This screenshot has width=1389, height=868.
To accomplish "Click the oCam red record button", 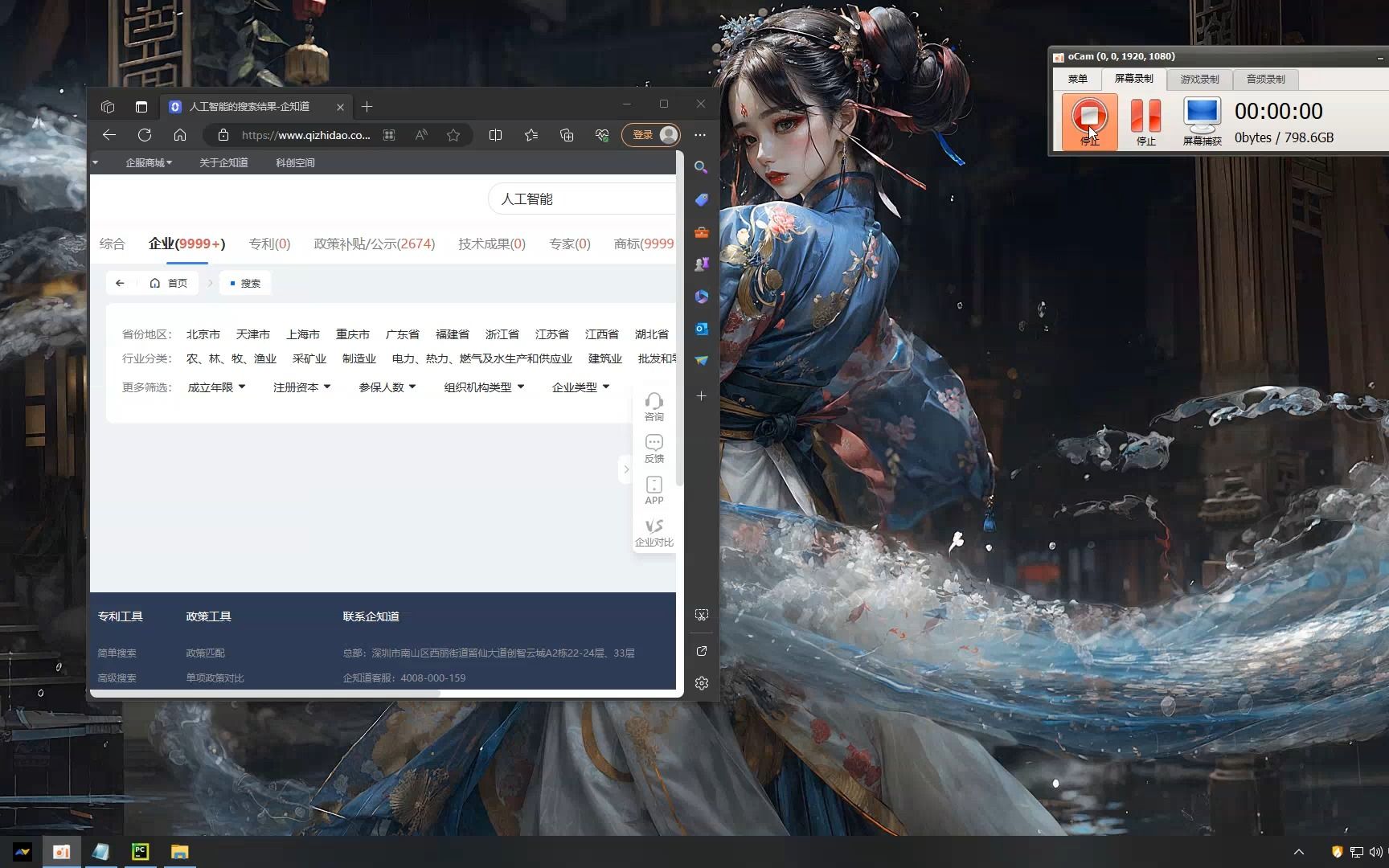I will pyautogui.click(x=1089, y=121).
